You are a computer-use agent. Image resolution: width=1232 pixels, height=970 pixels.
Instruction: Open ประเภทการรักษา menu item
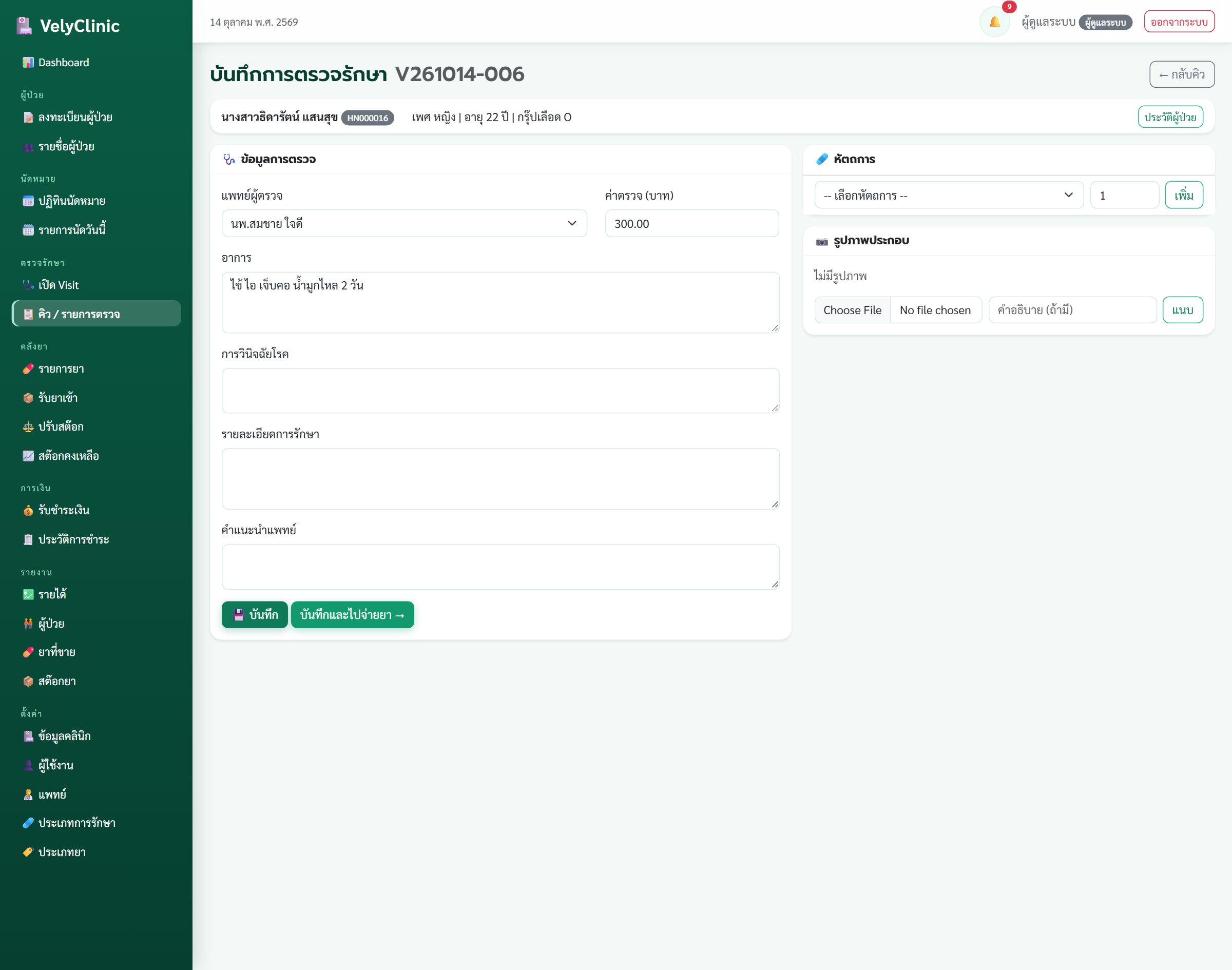click(x=97, y=823)
